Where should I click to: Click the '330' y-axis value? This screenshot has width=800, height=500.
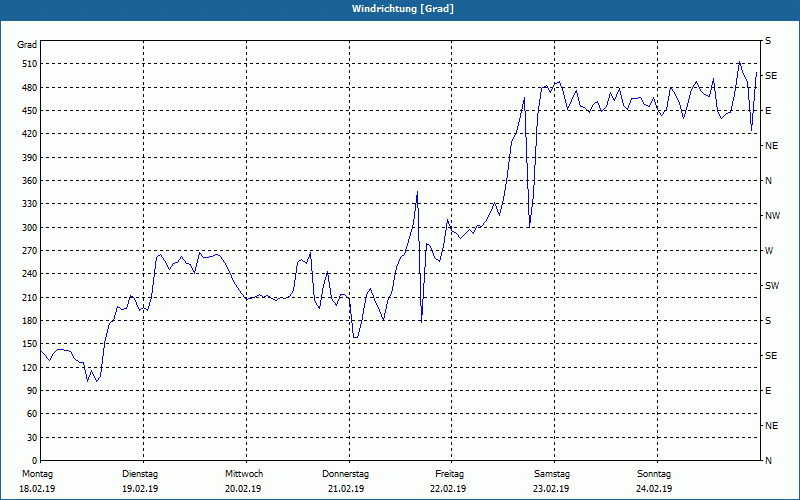(30, 204)
